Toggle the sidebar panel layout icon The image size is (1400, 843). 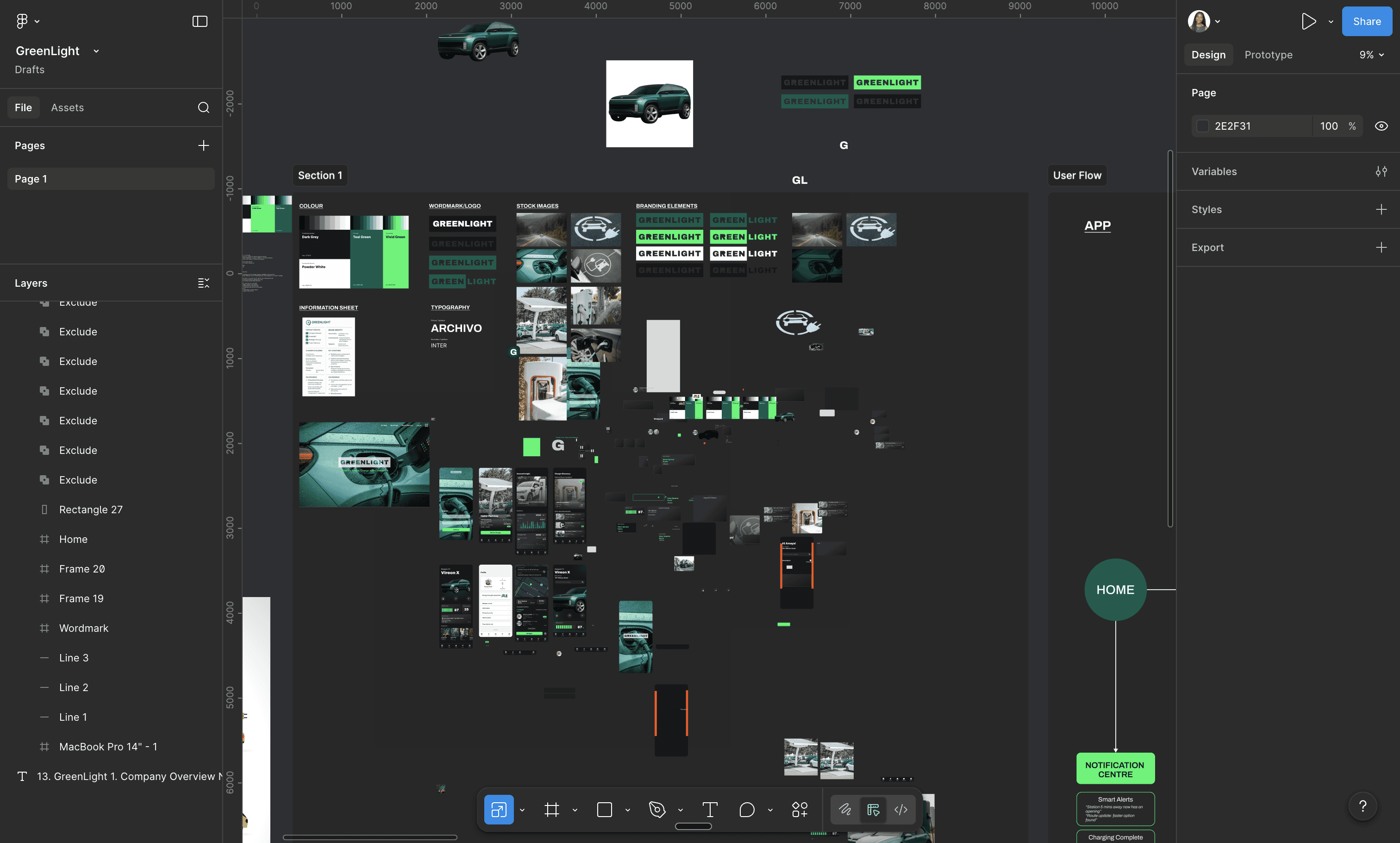200,22
